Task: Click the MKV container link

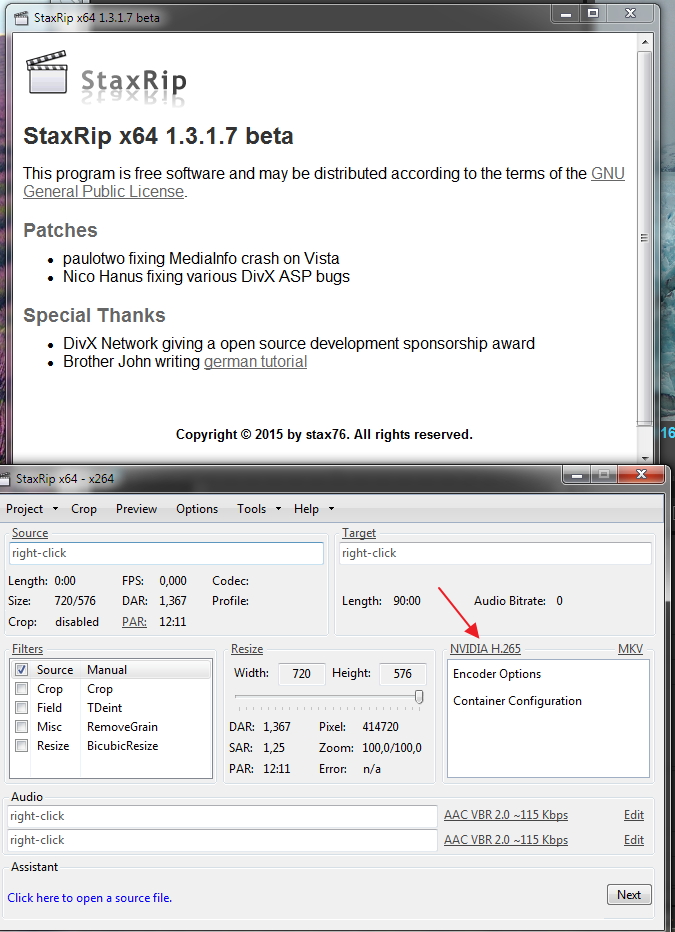Action: pos(630,648)
